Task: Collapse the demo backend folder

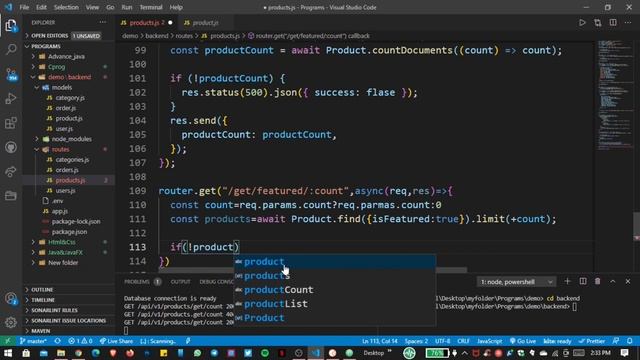Action: pos(69,77)
